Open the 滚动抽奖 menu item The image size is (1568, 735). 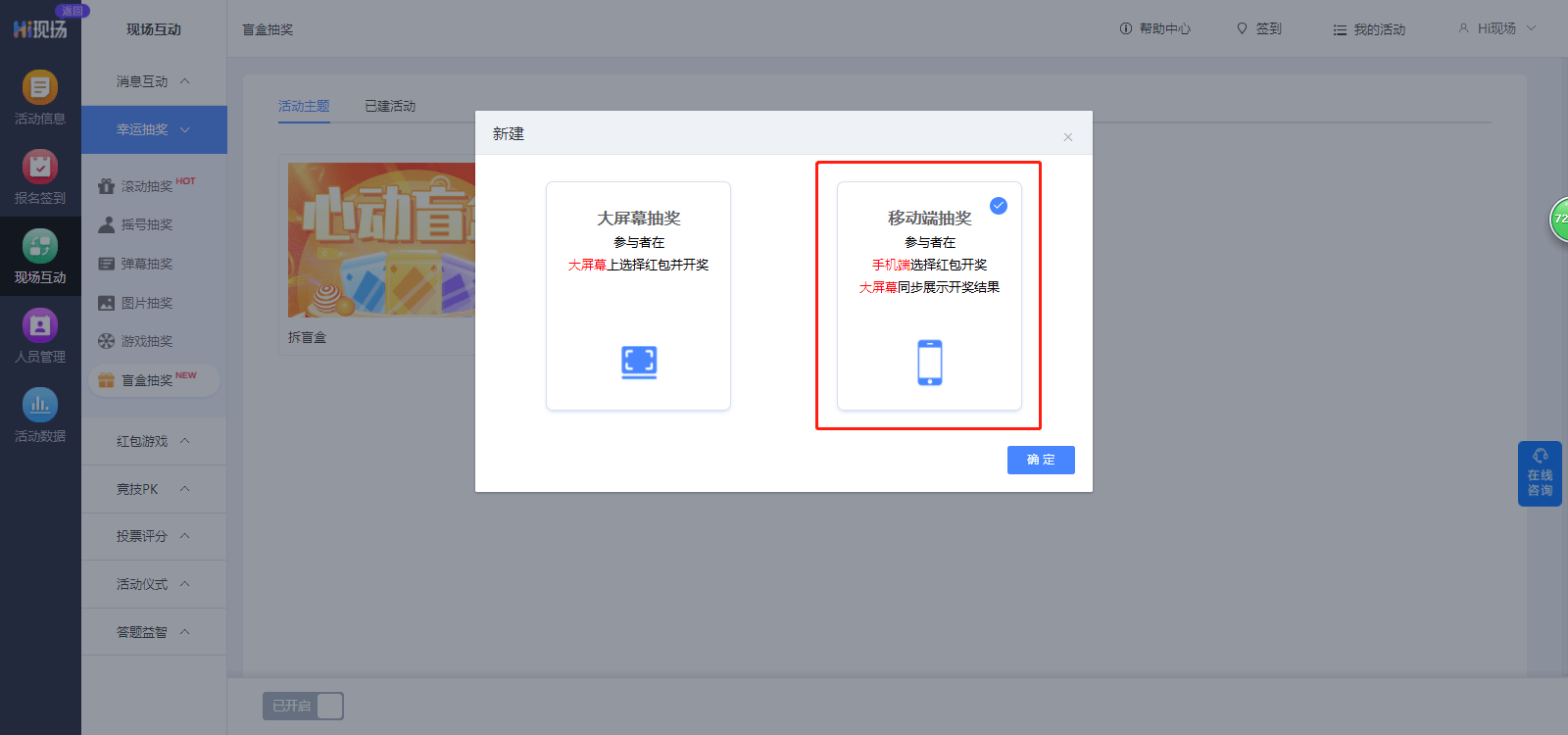(x=147, y=185)
